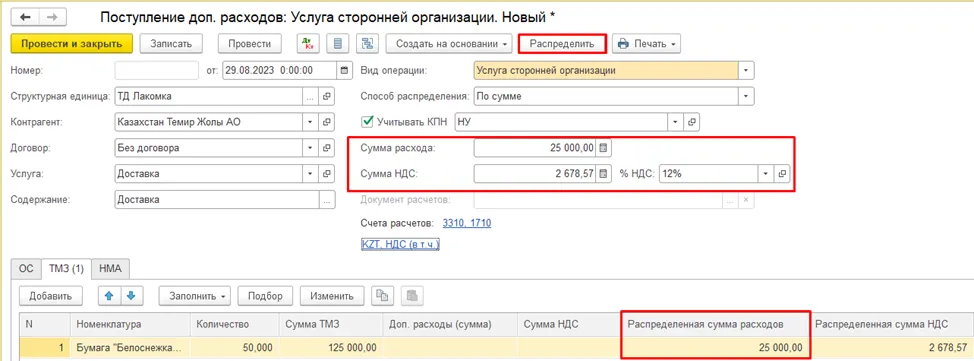Switch to the НМА tab
Viewport: 974px width, 361px height.
click(x=111, y=269)
